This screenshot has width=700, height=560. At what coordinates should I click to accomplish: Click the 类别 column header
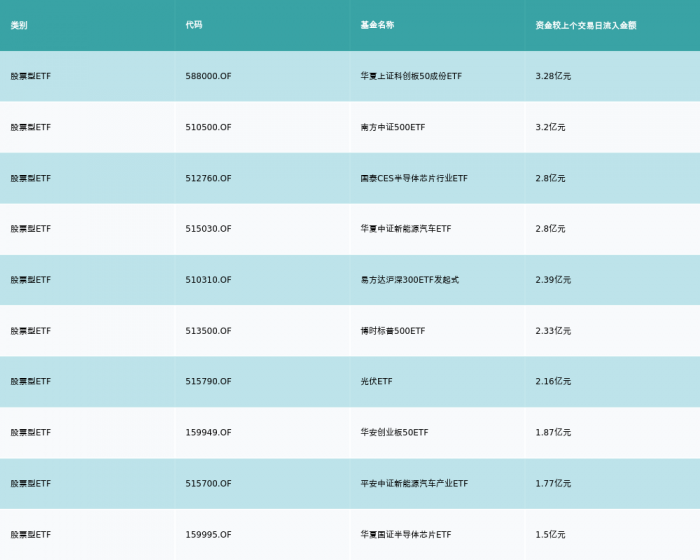point(19,25)
